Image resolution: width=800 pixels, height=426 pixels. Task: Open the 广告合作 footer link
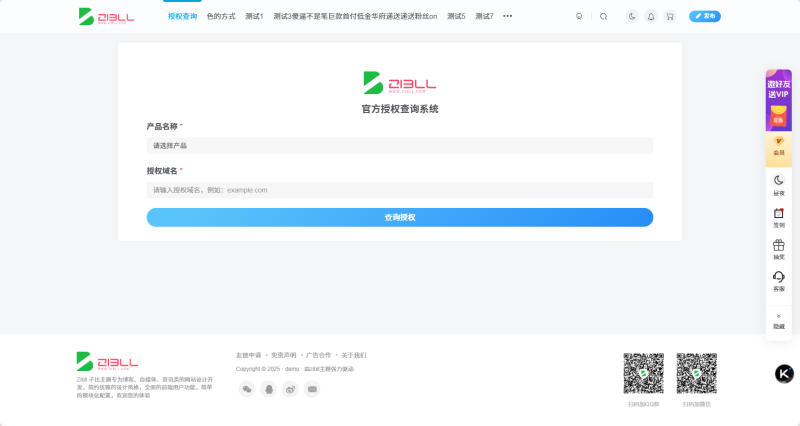(318, 355)
